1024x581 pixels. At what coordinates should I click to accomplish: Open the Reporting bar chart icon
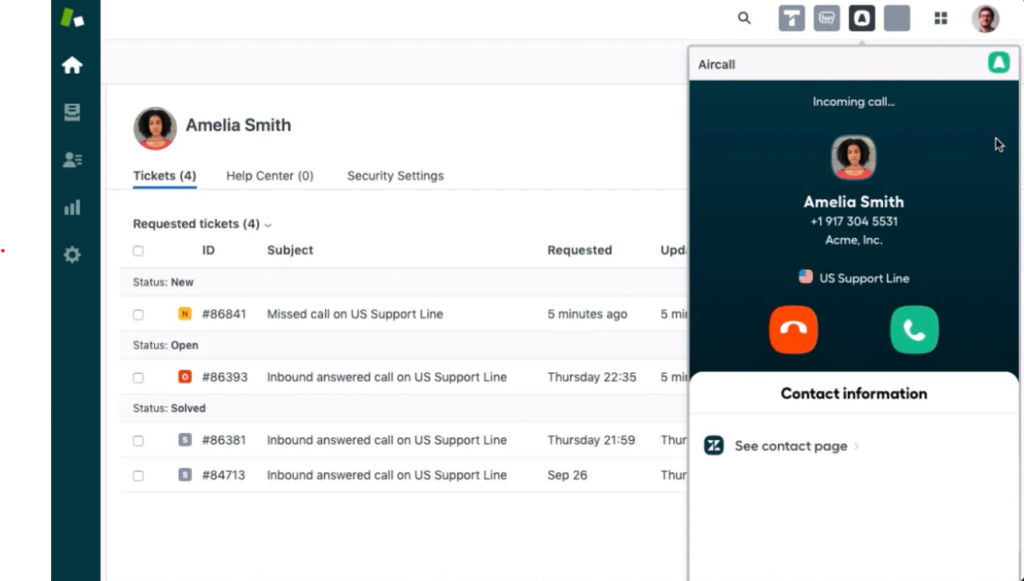(x=72, y=208)
